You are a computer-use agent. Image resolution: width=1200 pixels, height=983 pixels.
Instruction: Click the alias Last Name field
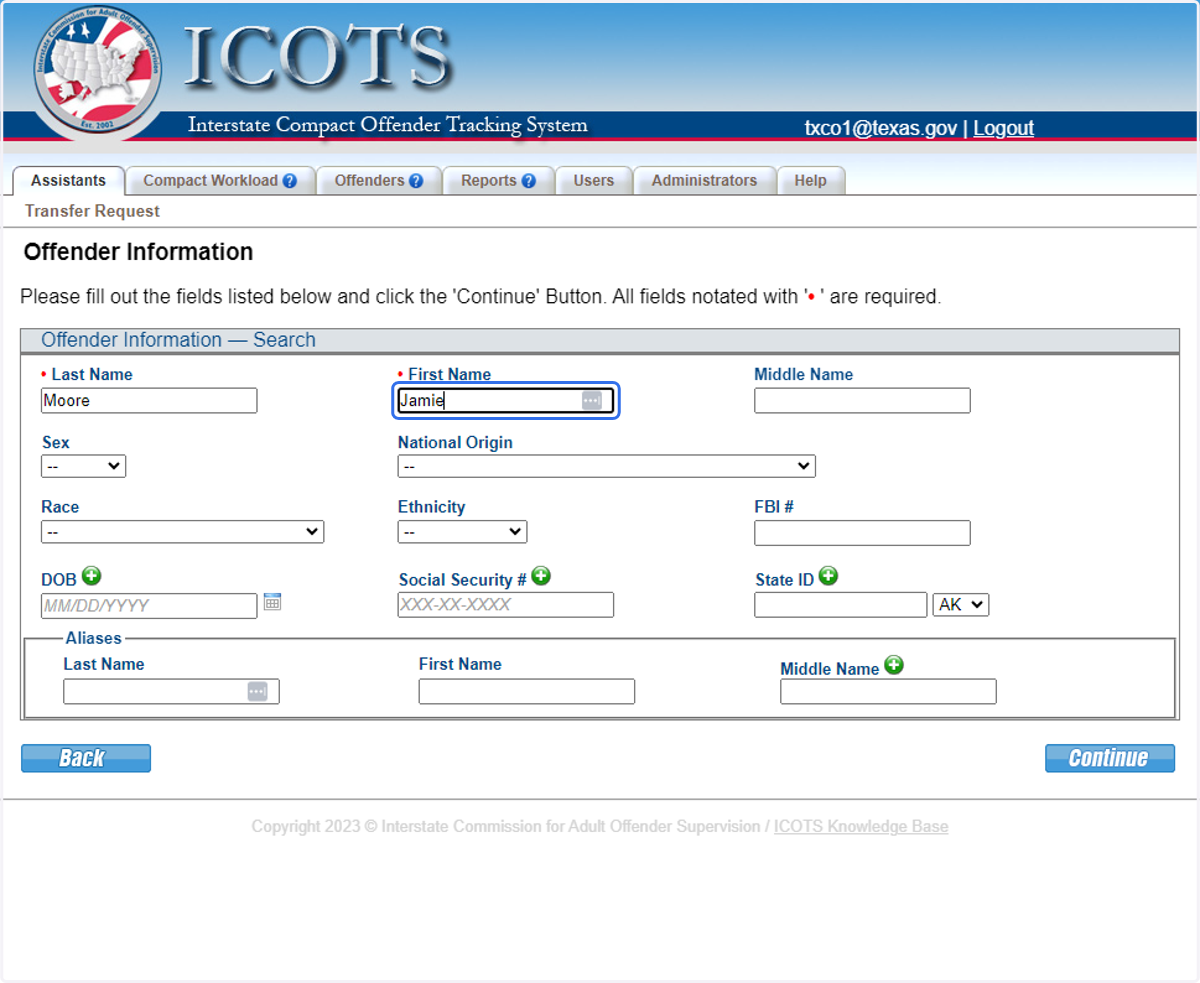point(171,691)
